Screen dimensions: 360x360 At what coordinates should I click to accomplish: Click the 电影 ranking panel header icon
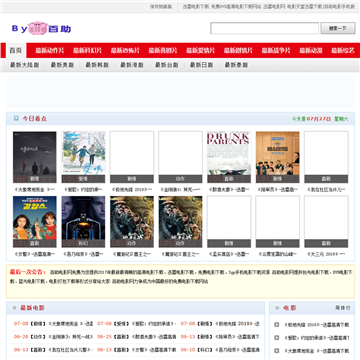[277, 308]
